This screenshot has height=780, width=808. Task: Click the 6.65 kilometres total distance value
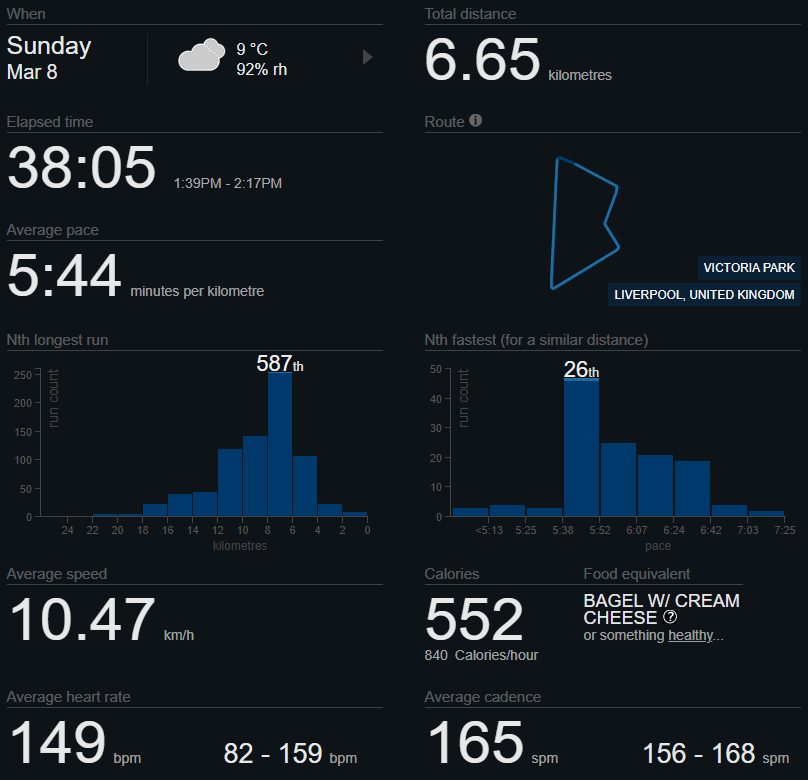coord(483,60)
